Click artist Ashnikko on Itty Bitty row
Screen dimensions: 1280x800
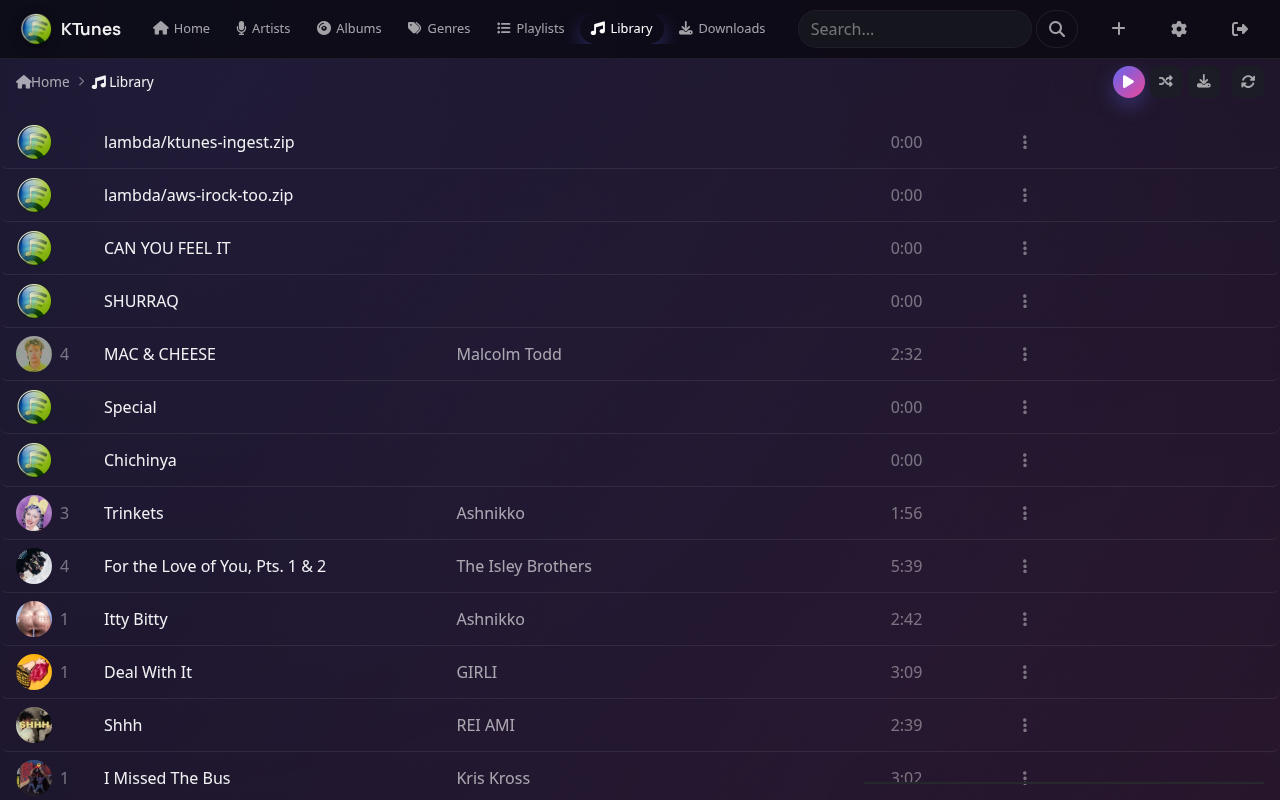[490, 619]
